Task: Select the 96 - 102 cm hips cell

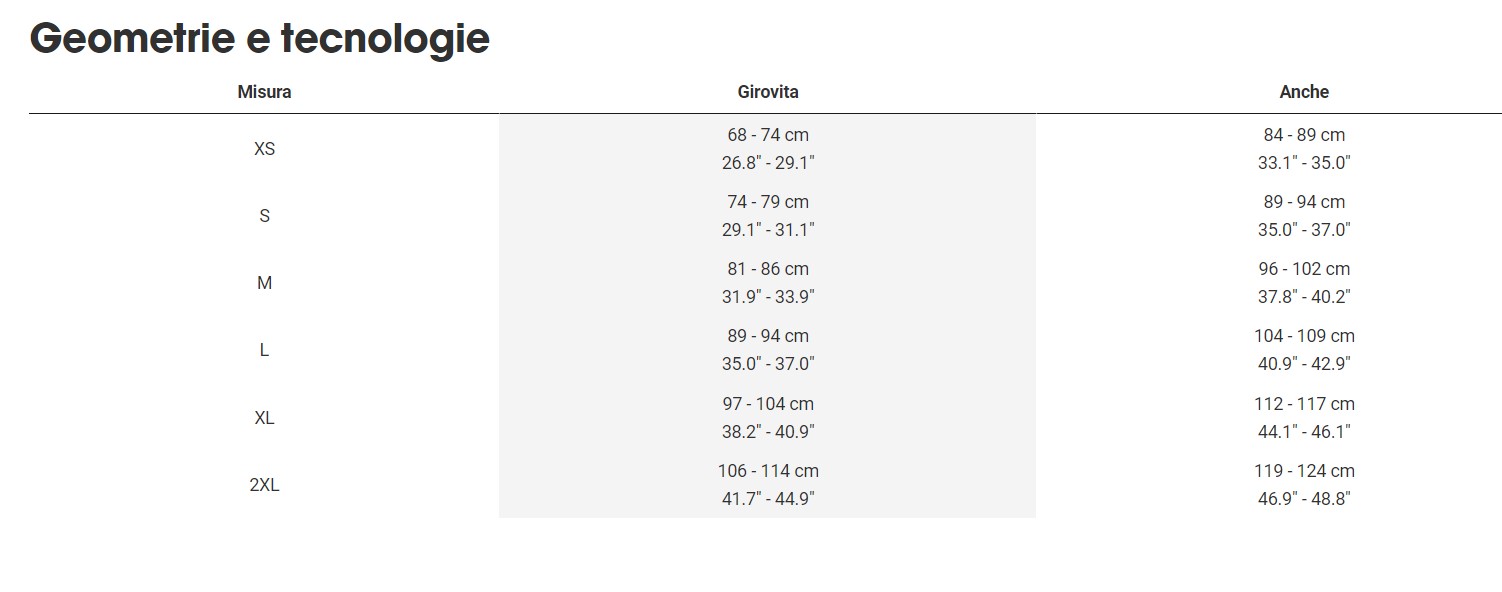Action: (1304, 269)
